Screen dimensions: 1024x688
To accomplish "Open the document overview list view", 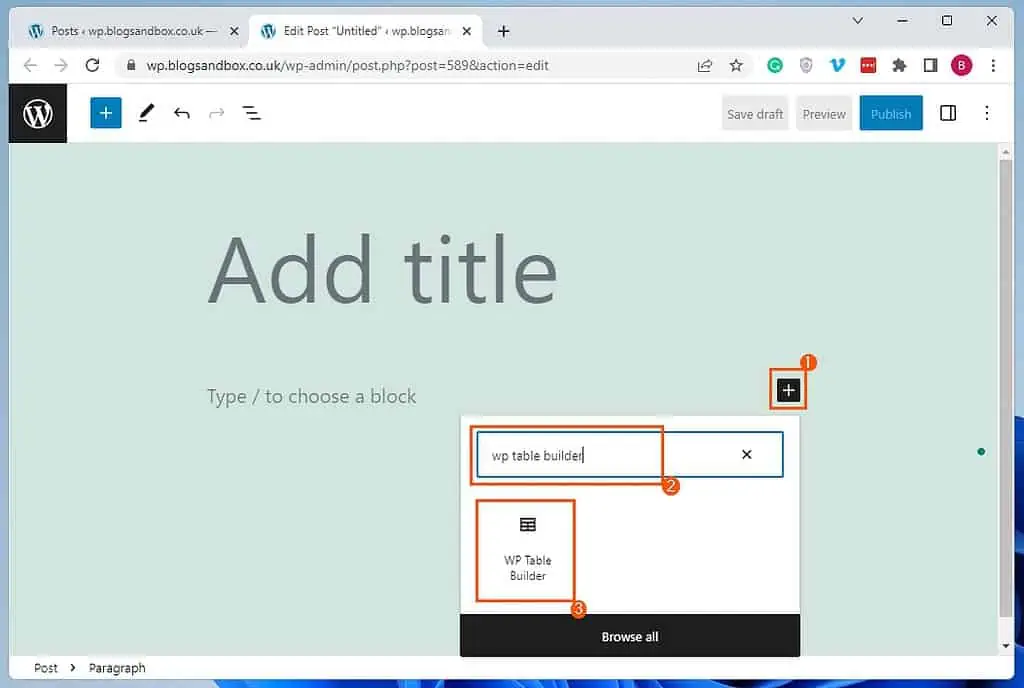I will (252, 113).
